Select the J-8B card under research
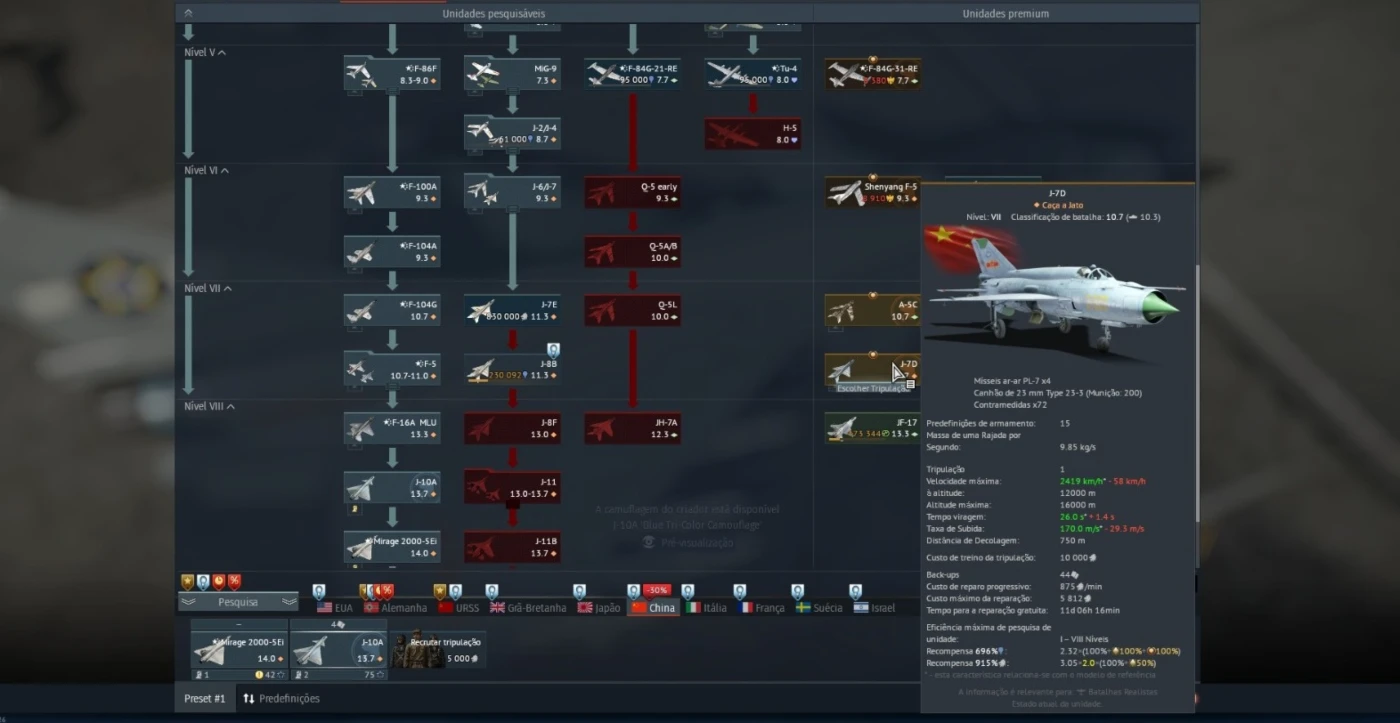The height and width of the screenshot is (723, 1400). pos(512,369)
